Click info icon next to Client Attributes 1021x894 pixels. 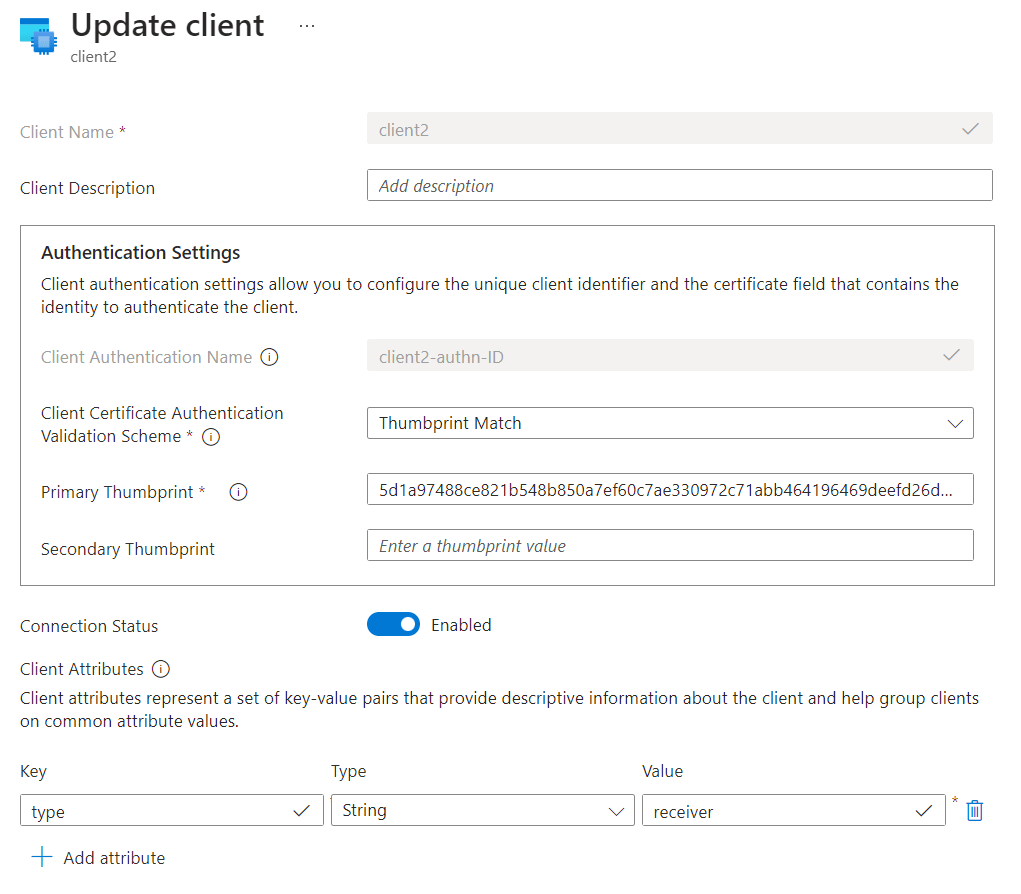(x=161, y=669)
